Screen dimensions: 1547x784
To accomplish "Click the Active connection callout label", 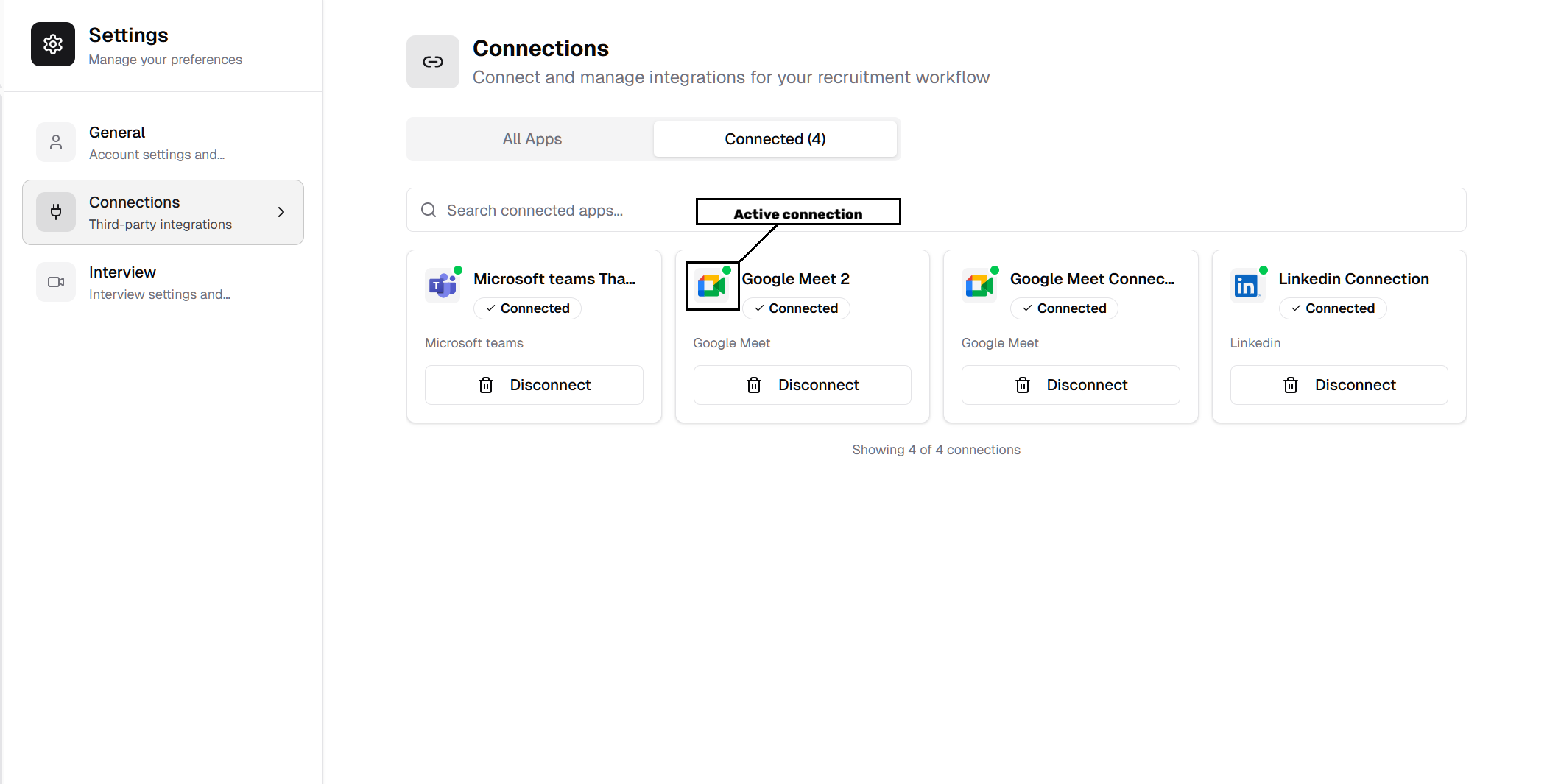I will pos(797,213).
